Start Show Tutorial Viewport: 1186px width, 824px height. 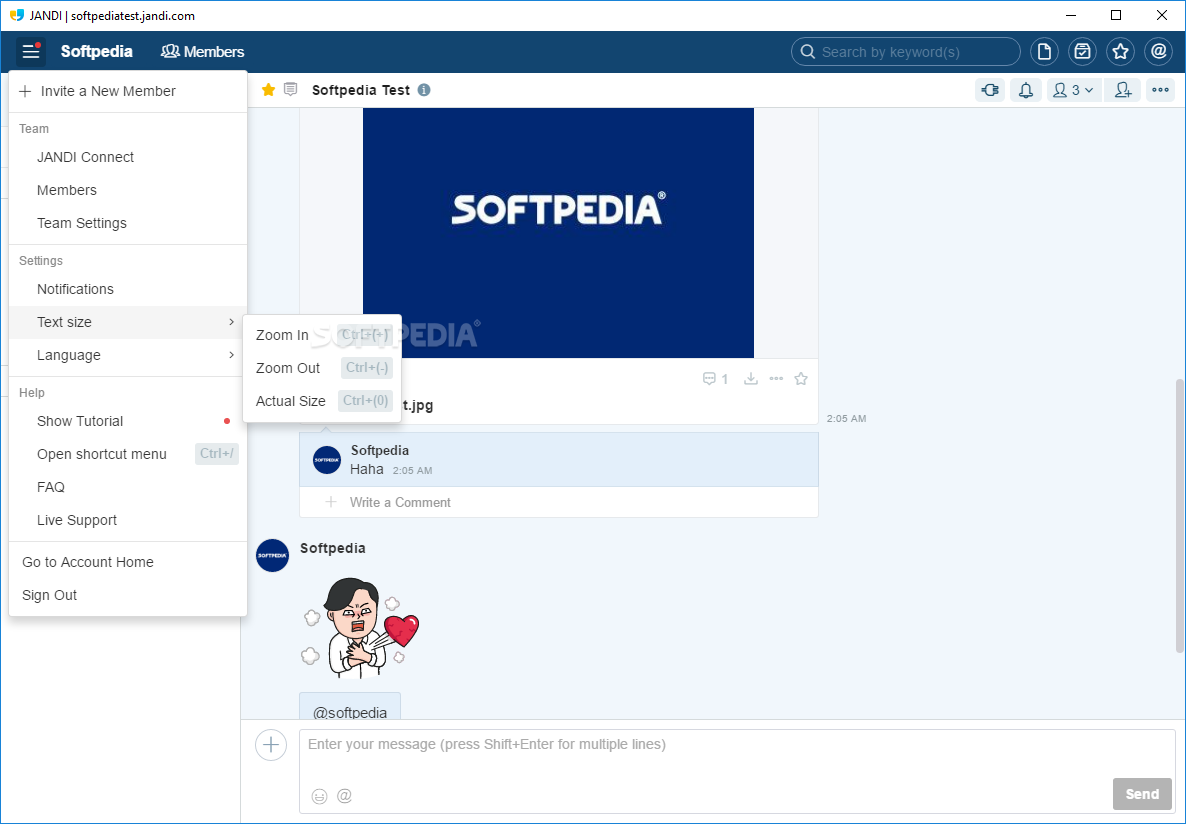[128, 421]
